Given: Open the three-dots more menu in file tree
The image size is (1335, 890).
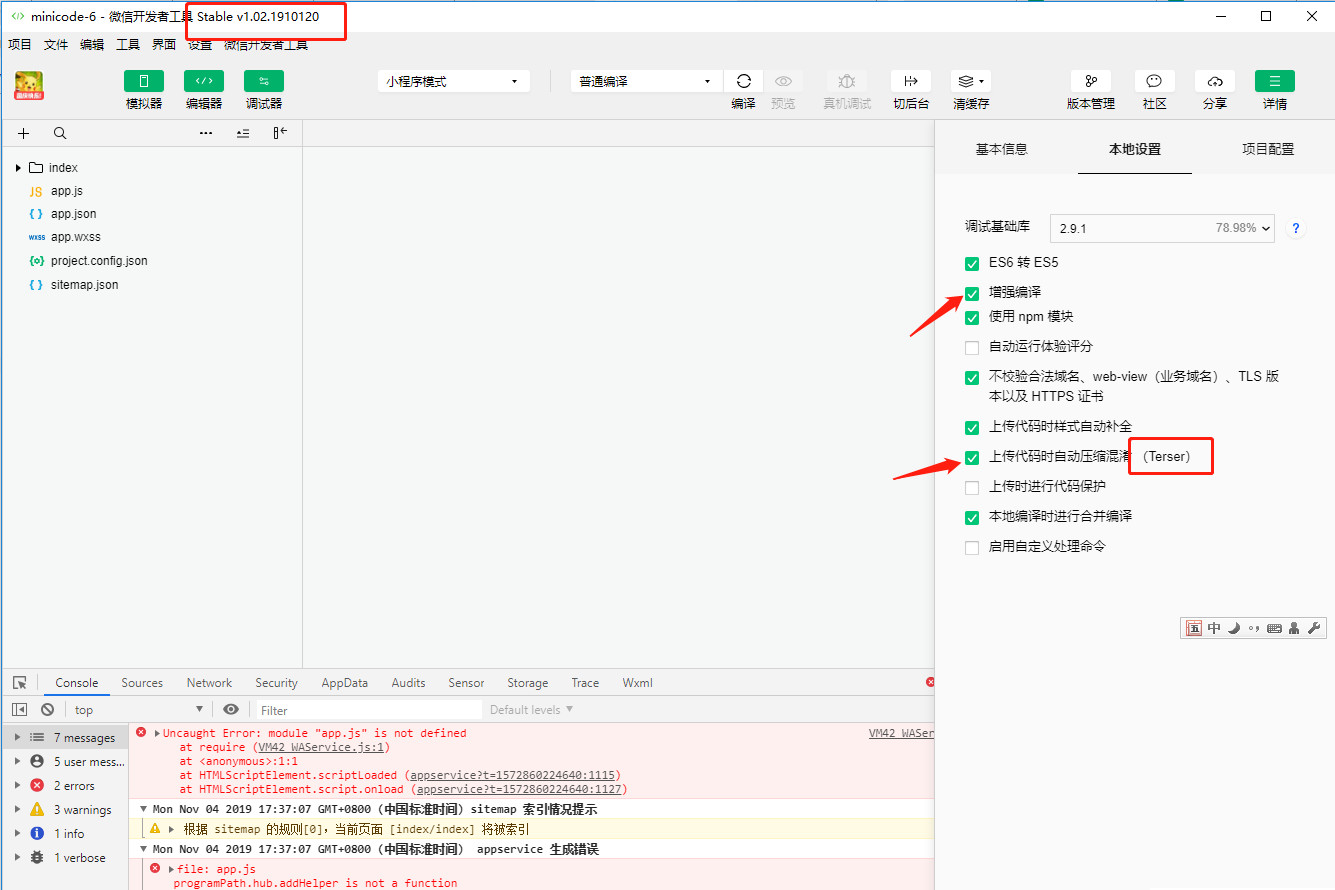Looking at the screenshot, I should (206, 133).
